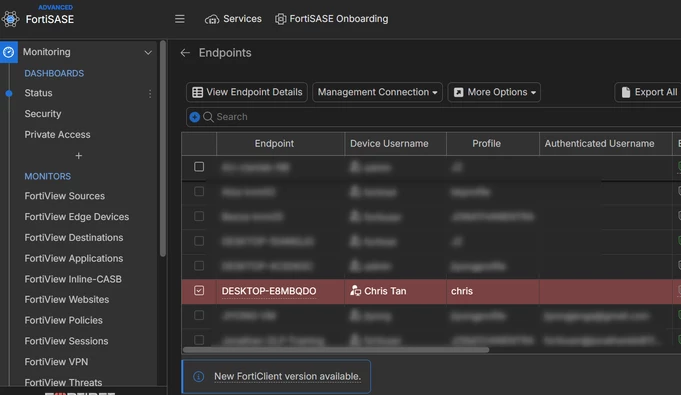The height and width of the screenshot is (395, 681).
Task: Click the Monitoring gauge icon
Action: point(9,52)
